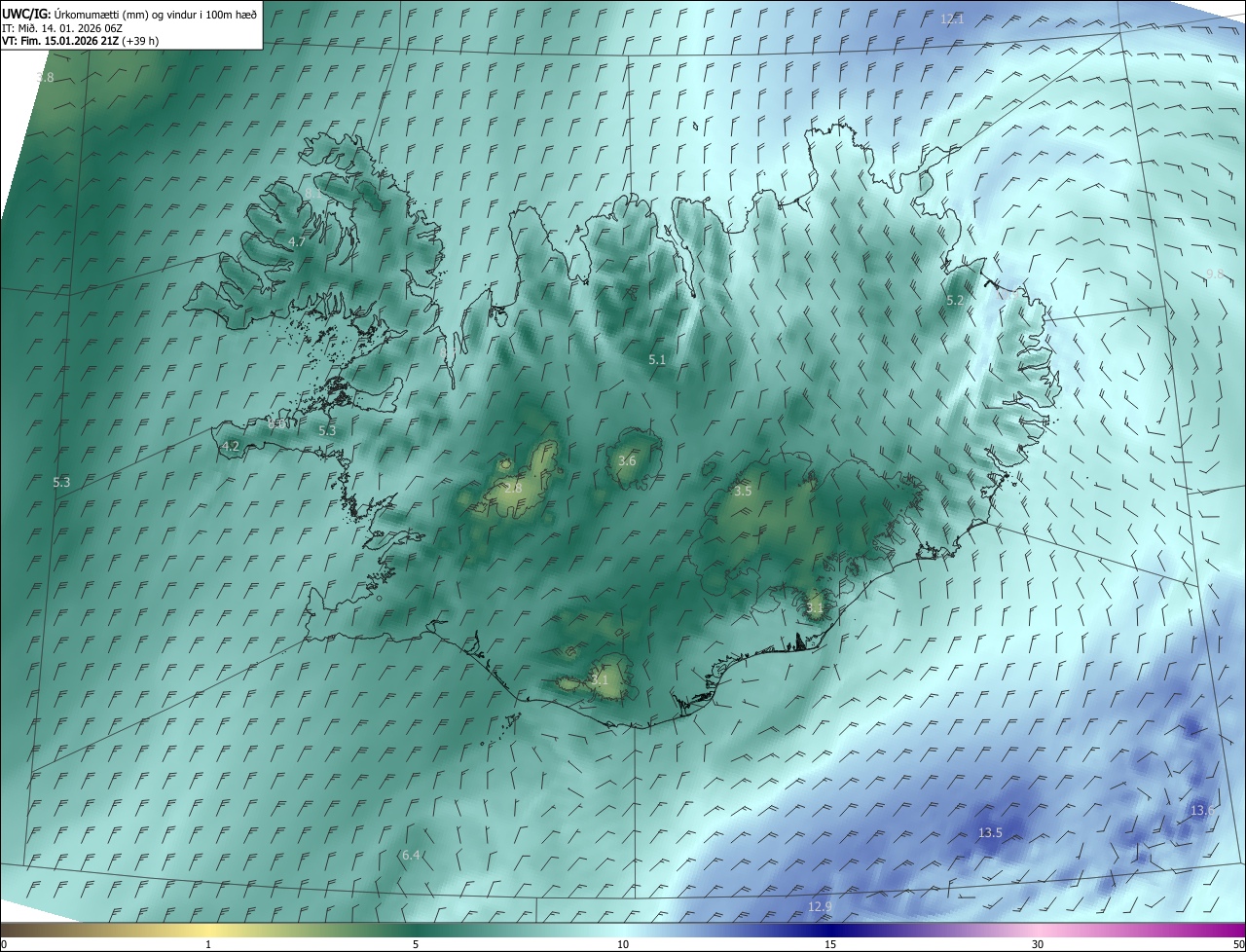
Task: Click the 2.8 value label
Action: pyautogui.click(x=513, y=488)
